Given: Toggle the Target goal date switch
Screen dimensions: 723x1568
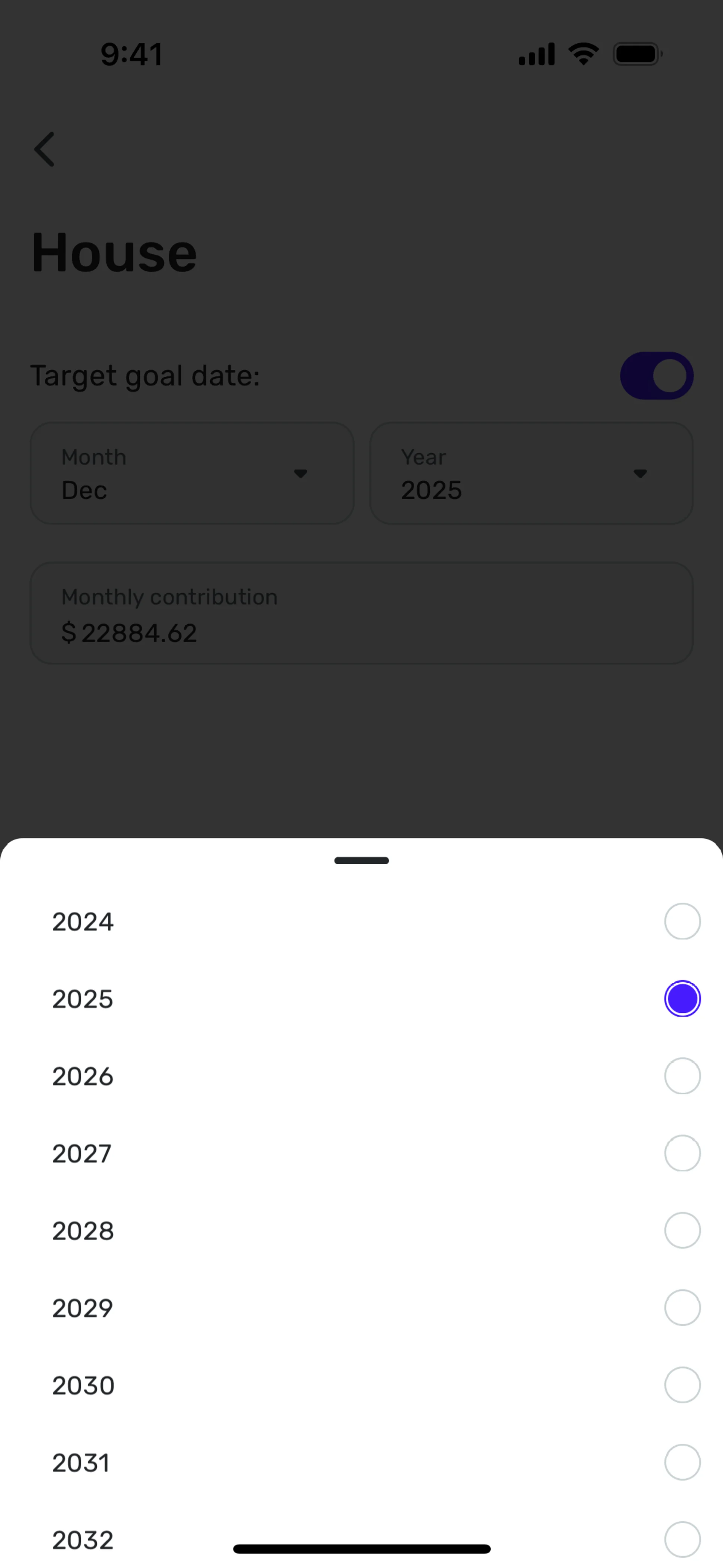Looking at the screenshot, I should [656, 376].
